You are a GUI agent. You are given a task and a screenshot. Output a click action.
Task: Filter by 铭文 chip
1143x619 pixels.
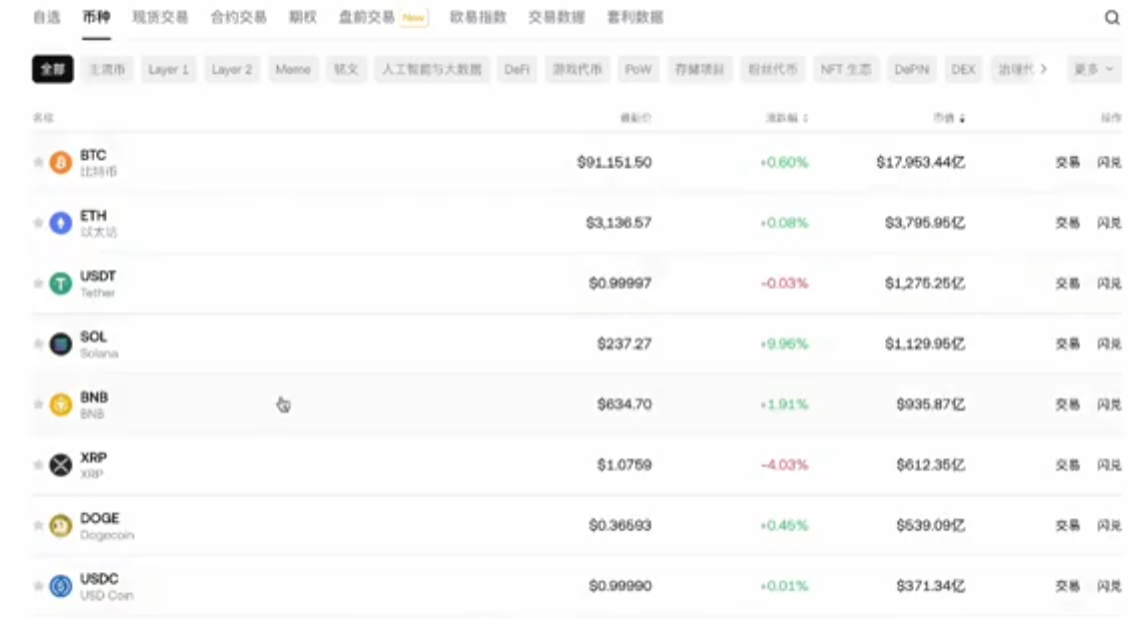tap(346, 69)
